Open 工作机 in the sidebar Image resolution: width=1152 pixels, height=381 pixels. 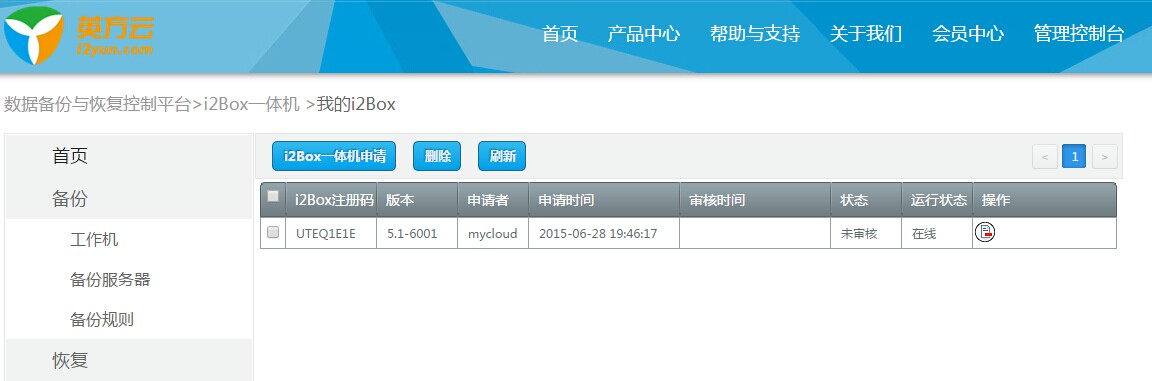tap(94, 240)
